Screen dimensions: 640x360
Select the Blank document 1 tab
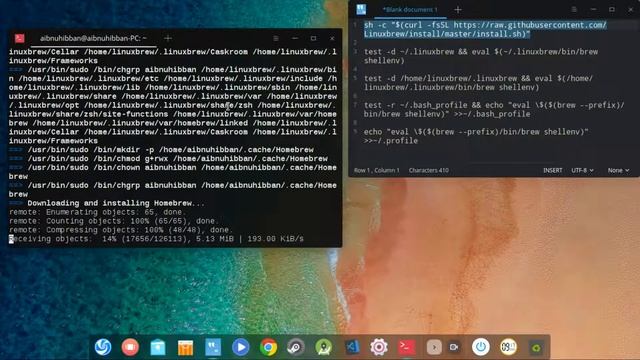point(410,9)
